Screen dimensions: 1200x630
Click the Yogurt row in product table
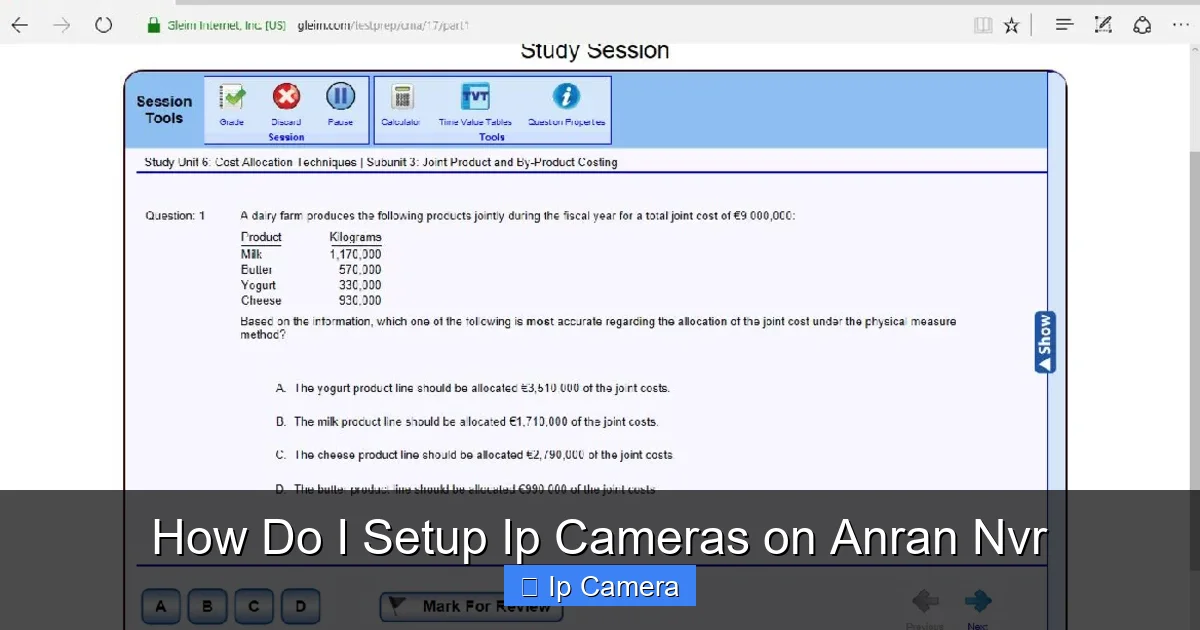tap(311, 285)
